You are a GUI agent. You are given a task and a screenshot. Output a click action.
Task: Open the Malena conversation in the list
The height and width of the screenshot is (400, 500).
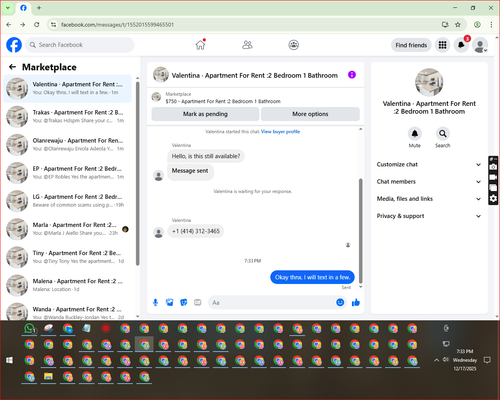coord(68,285)
